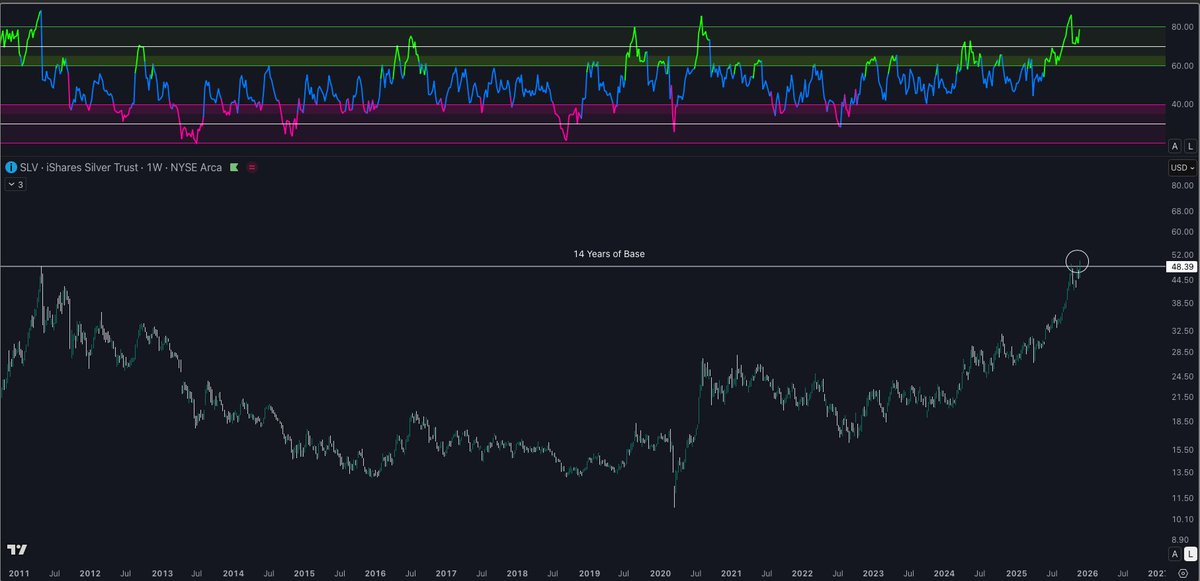Click the 68.00 price axis value
The image size is (1200, 581).
[1181, 212]
